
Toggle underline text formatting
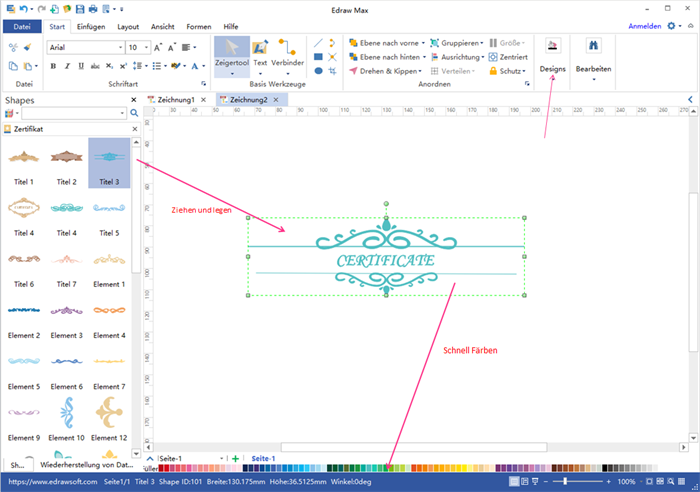[80, 66]
